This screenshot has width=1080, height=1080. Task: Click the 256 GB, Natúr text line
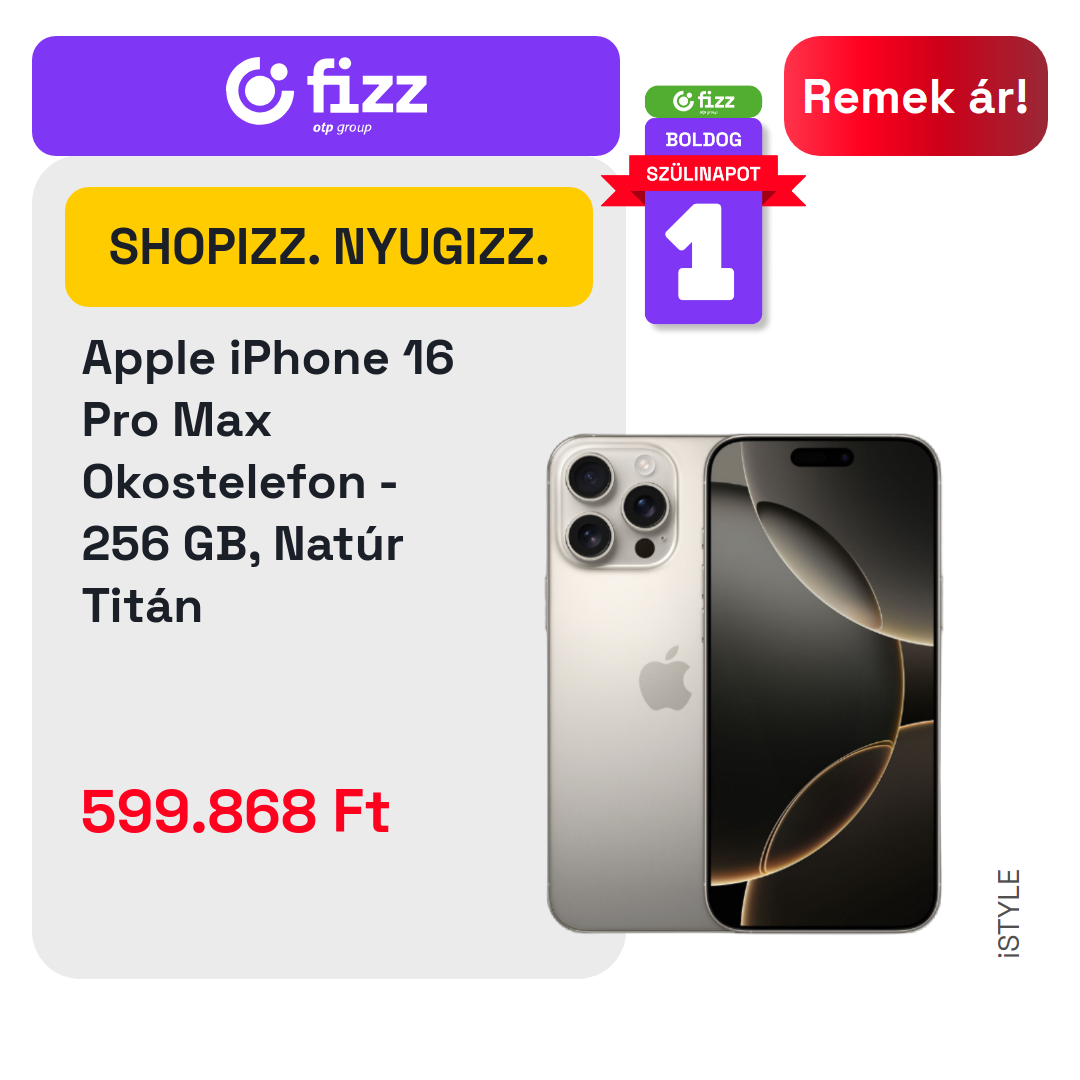pyautogui.click(x=242, y=544)
